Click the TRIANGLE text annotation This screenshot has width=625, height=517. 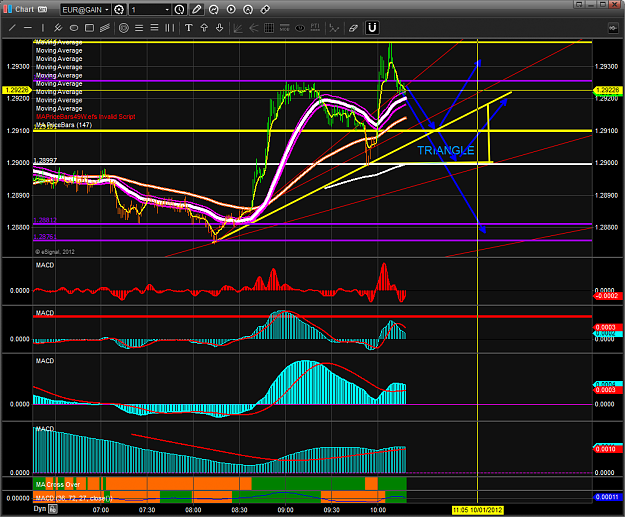(x=446, y=150)
